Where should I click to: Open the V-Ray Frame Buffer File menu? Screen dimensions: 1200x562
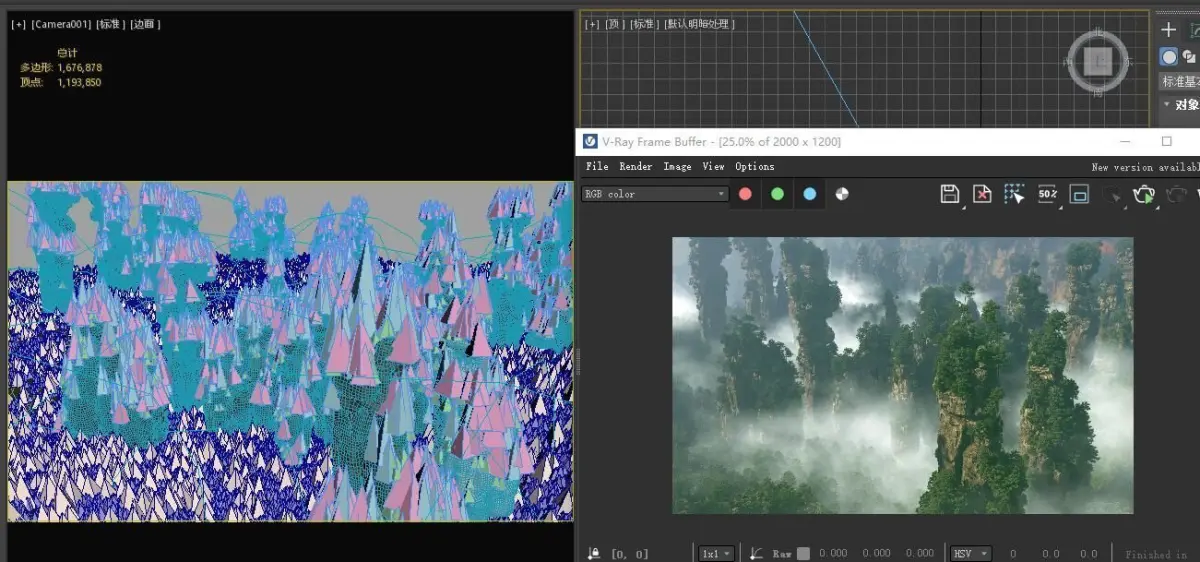coord(597,167)
